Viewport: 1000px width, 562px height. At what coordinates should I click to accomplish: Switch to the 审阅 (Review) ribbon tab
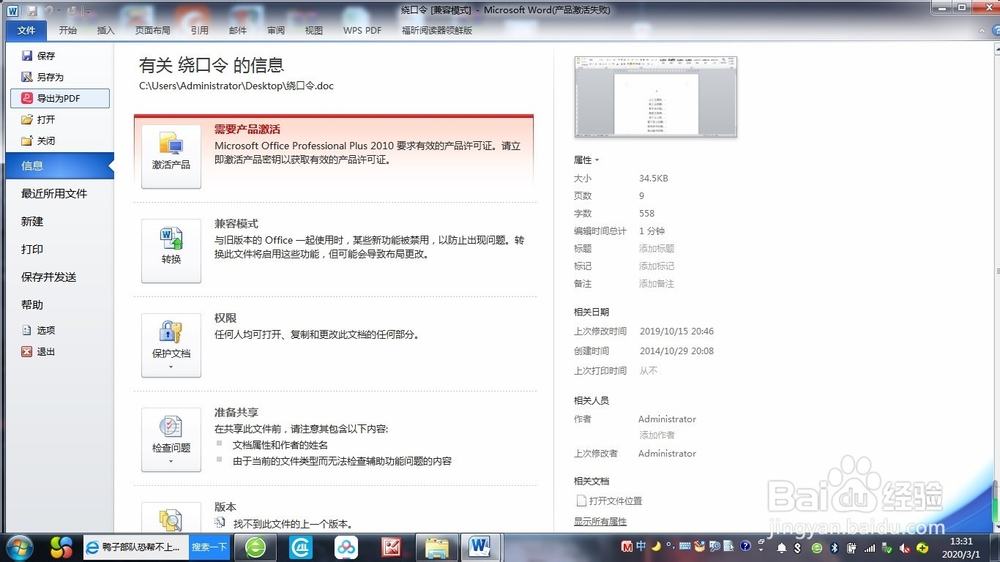coord(276,30)
